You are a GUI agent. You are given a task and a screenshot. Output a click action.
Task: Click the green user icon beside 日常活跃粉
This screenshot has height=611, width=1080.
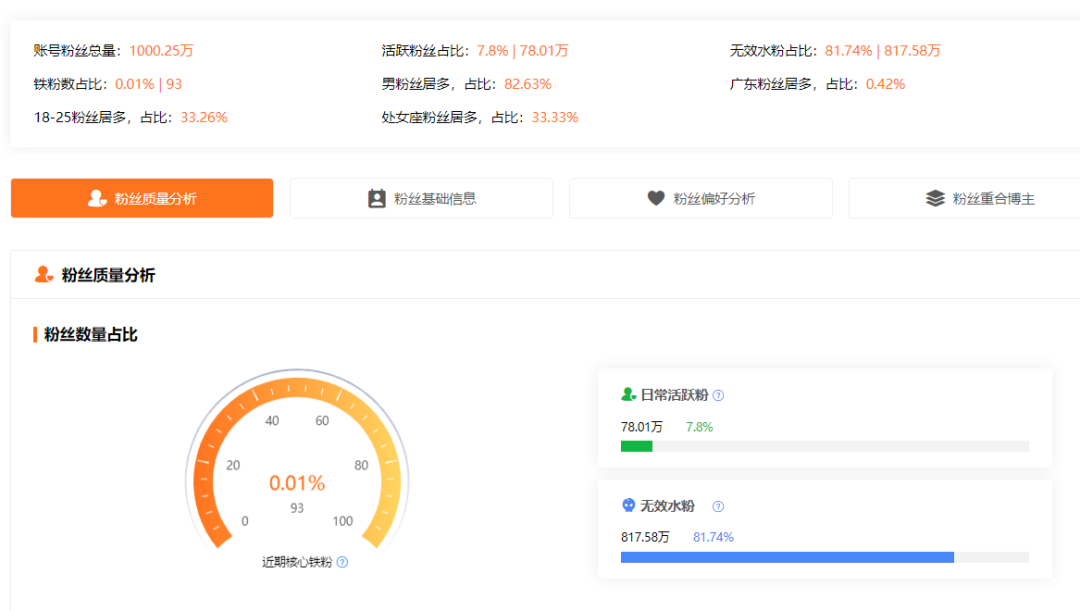[627, 395]
